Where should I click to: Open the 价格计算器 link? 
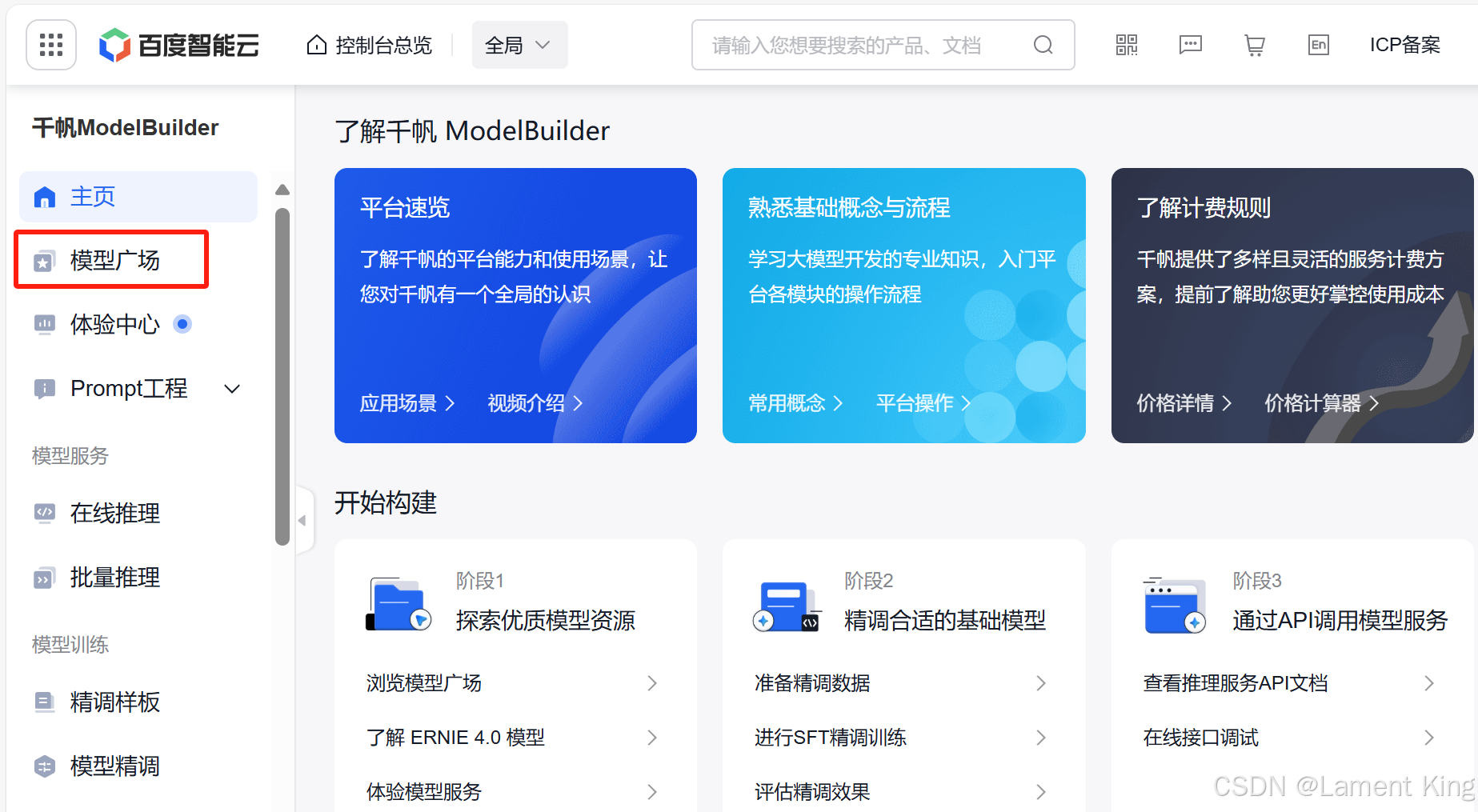click(x=1322, y=402)
